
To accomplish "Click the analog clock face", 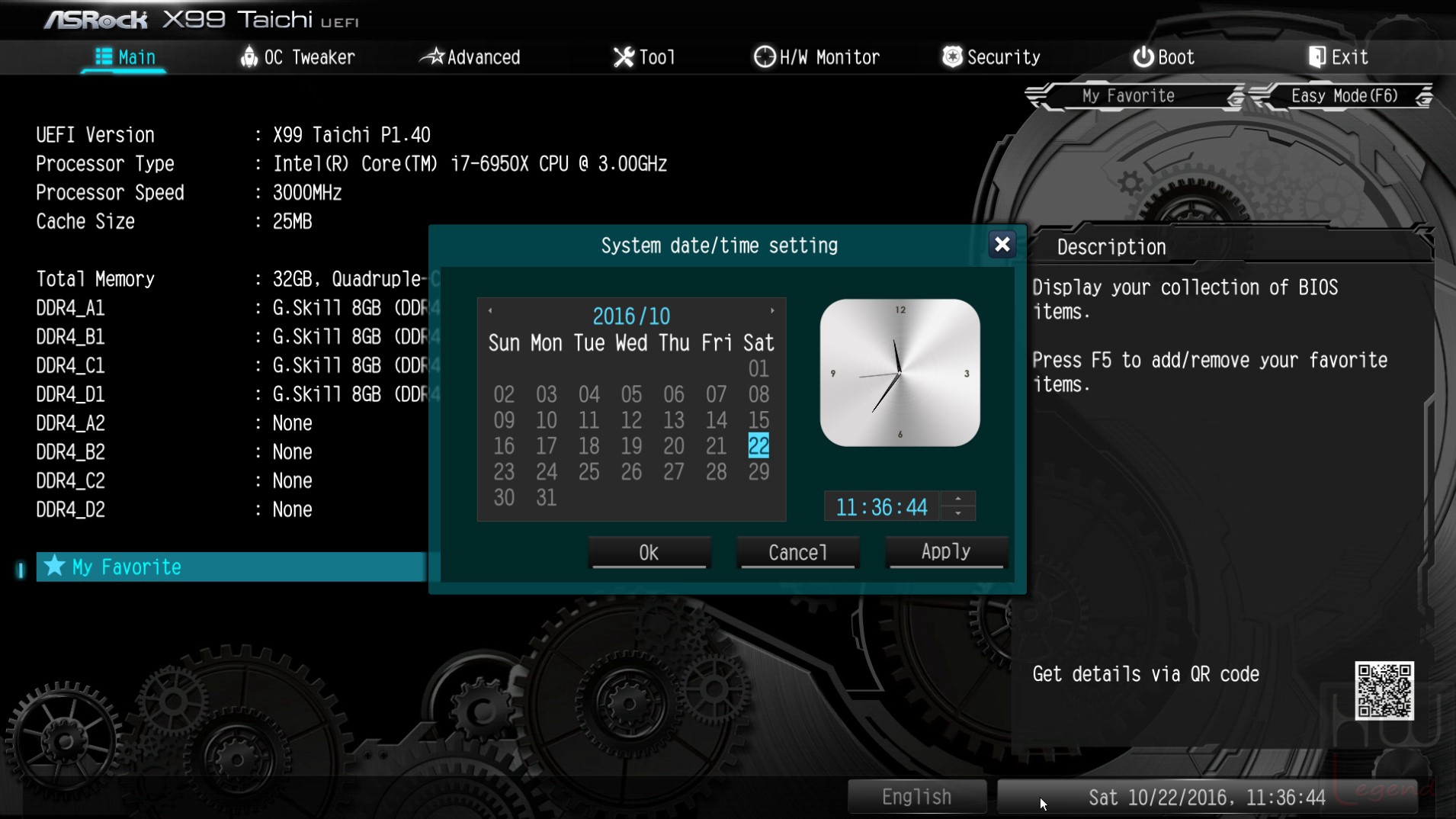I will [x=900, y=373].
